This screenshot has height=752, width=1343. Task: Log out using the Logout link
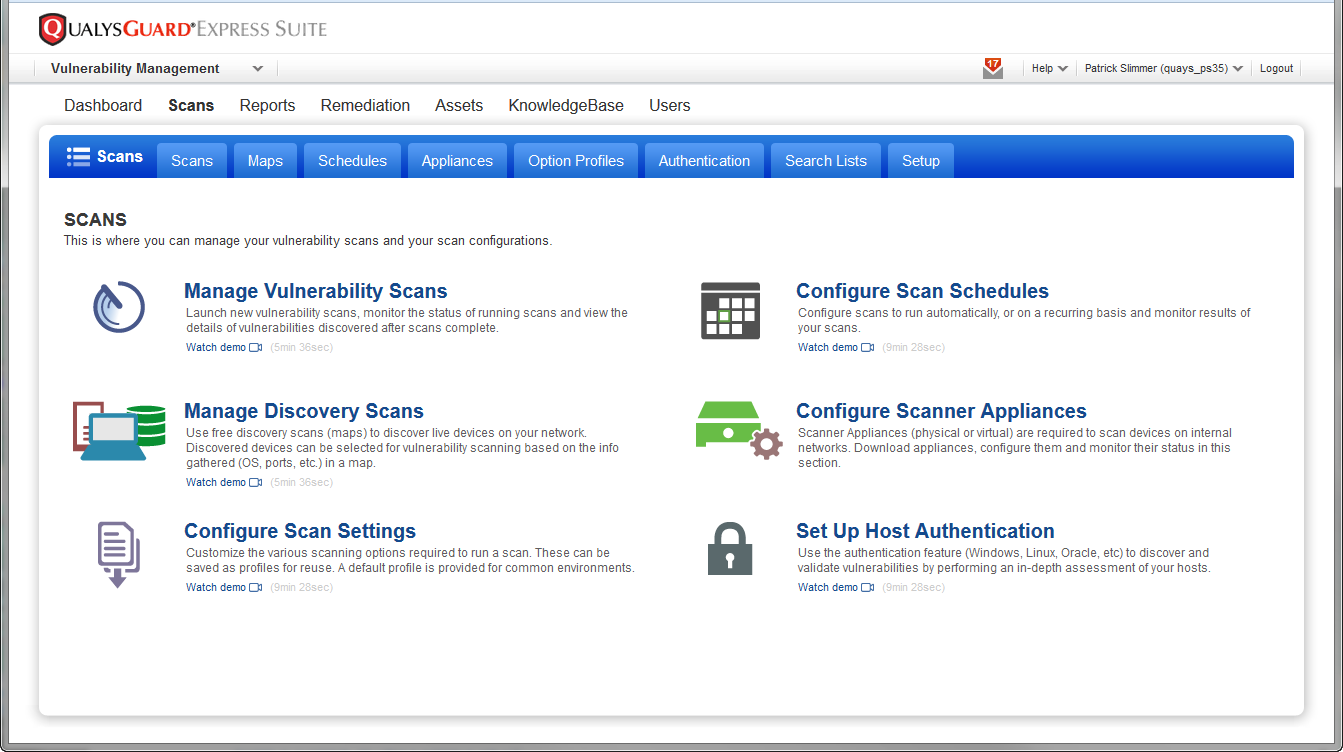click(x=1276, y=69)
